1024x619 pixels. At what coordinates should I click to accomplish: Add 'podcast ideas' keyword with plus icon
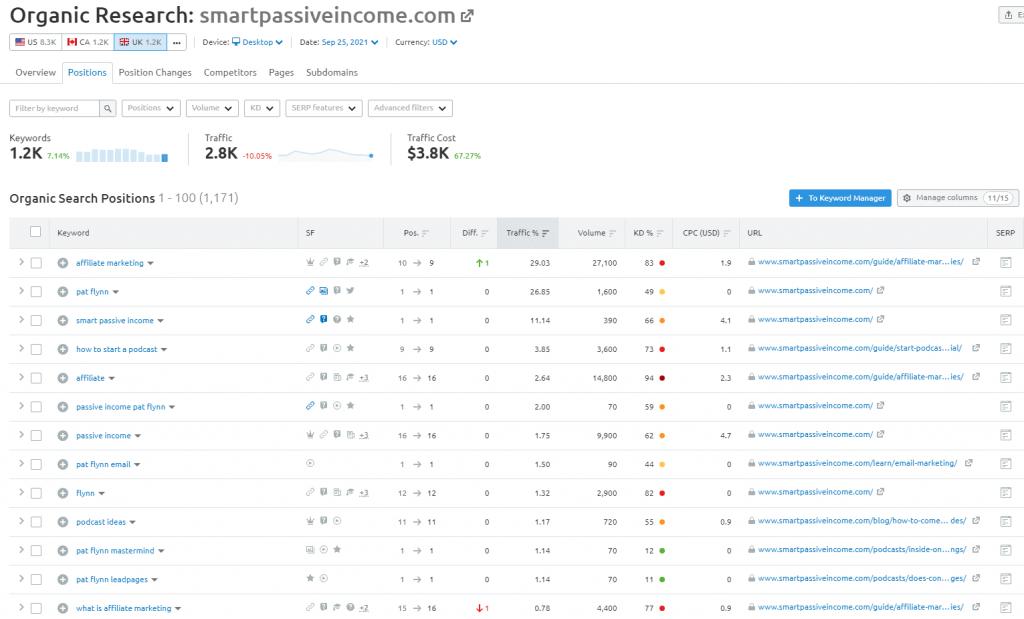[63, 522]
